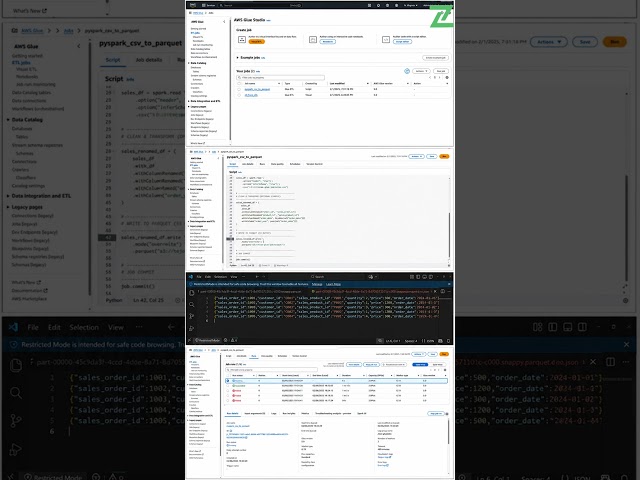
Task: Expand the Example jobs section
Action: point(237,58)
